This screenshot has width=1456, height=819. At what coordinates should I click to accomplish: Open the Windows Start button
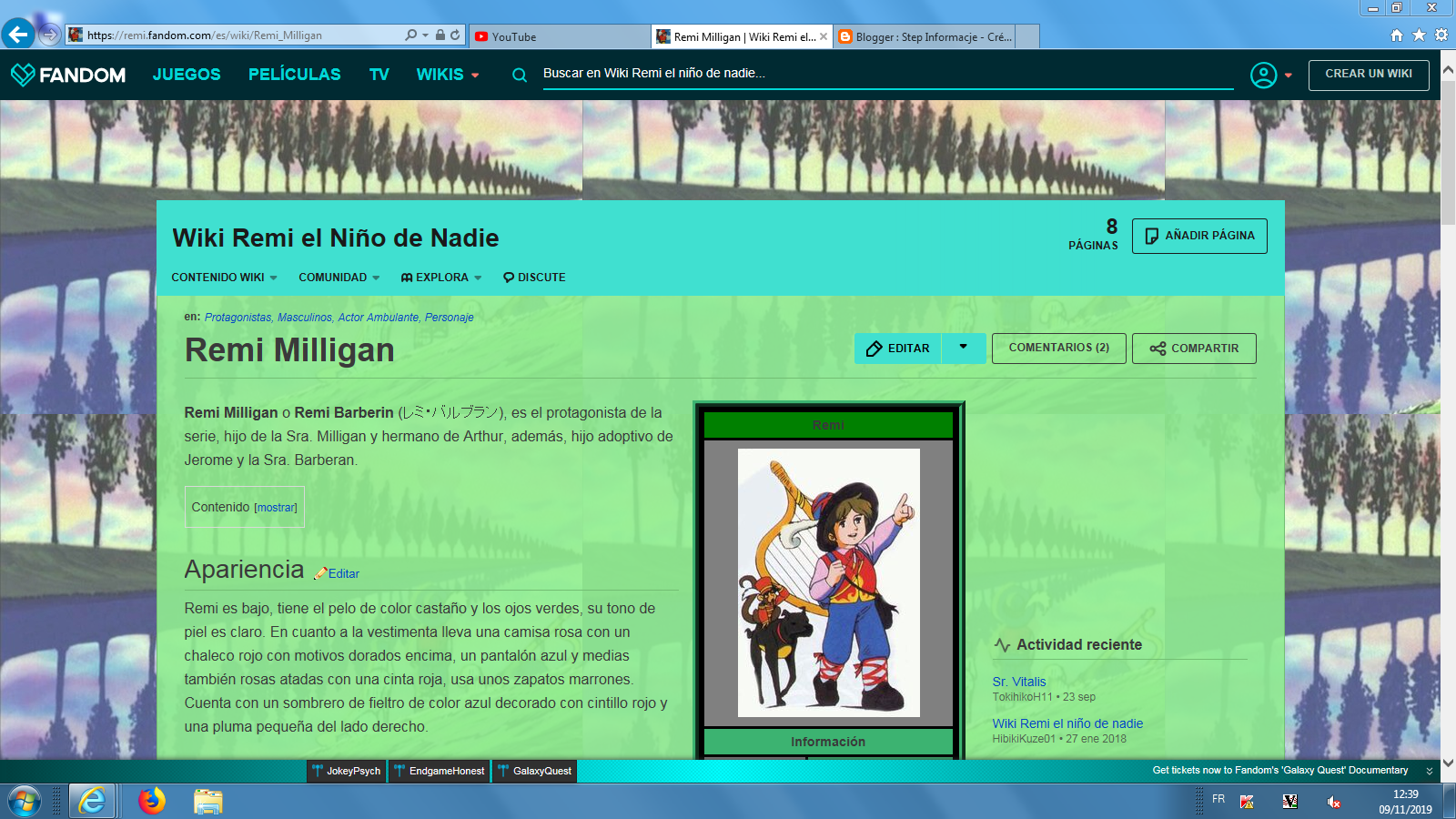point(25,802)
